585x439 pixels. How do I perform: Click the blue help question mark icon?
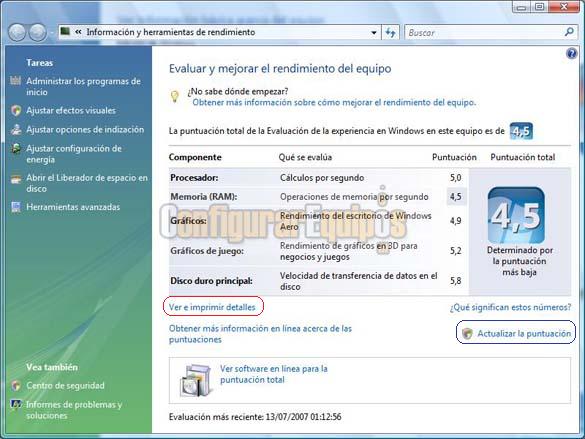[x=571, y=54]
